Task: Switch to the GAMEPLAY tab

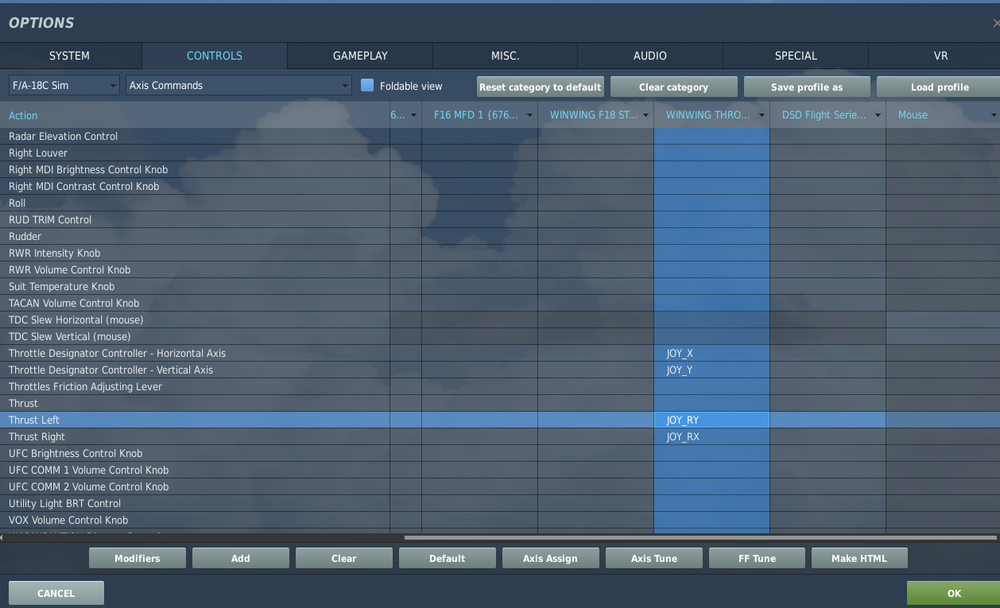Action: point(360,56)
